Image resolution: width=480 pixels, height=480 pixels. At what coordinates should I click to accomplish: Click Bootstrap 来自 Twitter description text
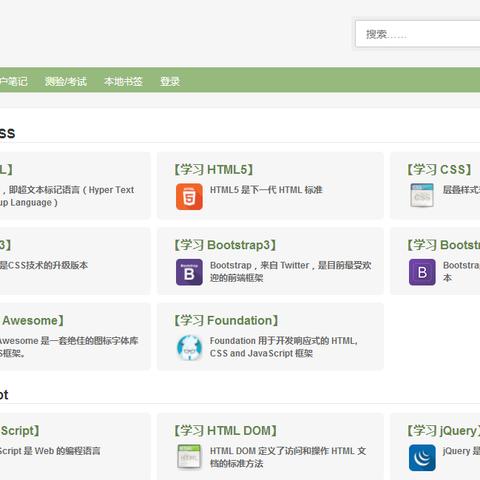pos(290,272)
